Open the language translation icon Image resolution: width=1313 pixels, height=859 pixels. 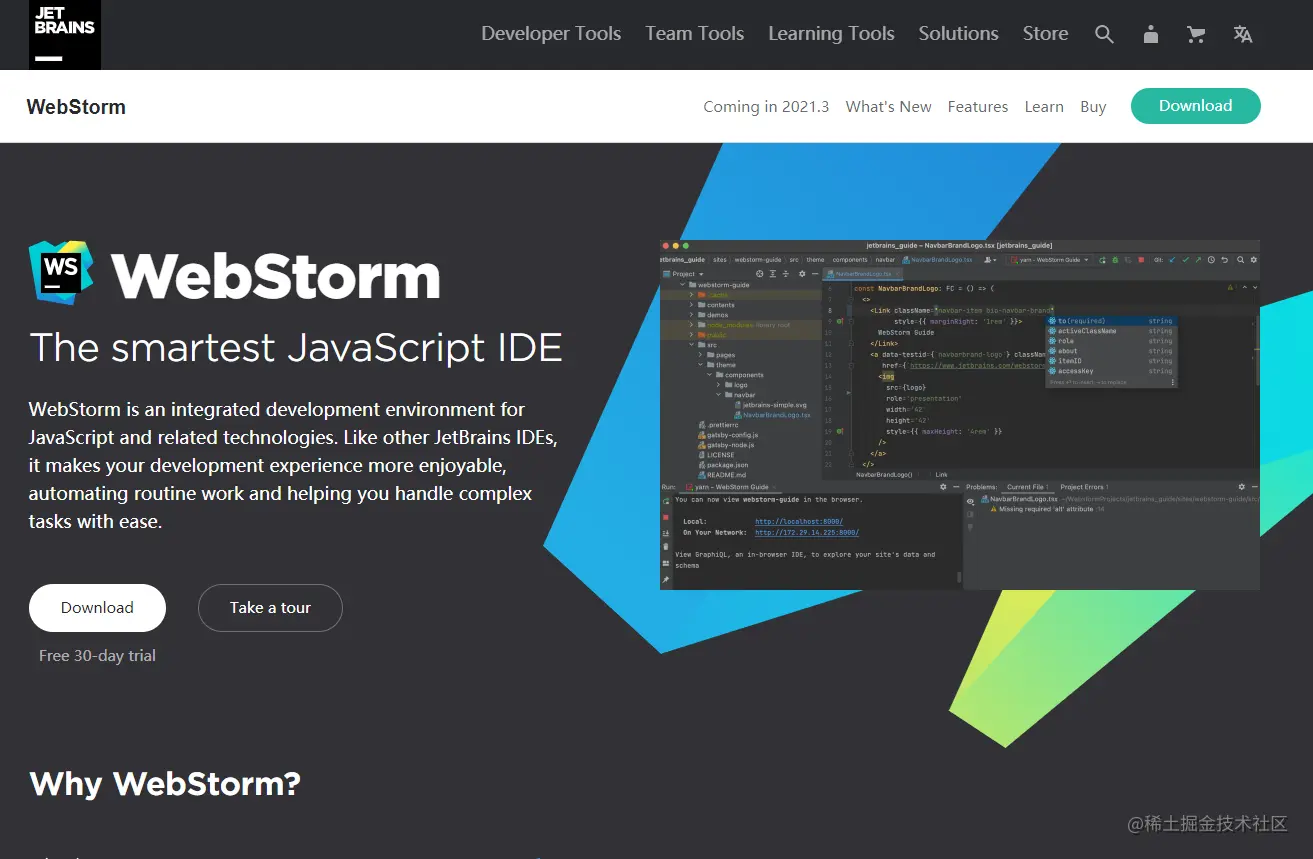pyautogui.click(x=1243, y=34)
